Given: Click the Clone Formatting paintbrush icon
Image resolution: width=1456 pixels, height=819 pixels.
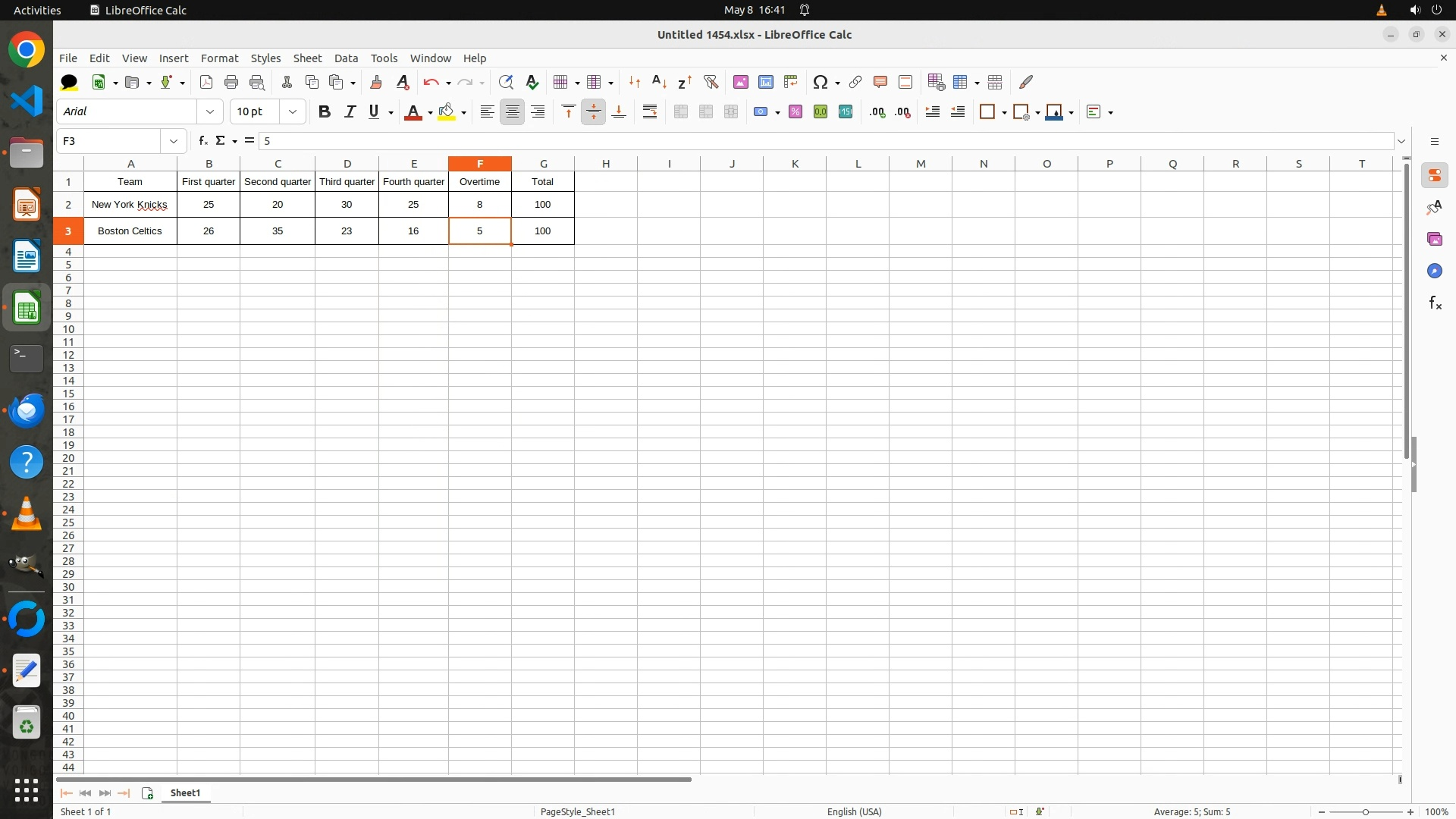Looking at the screenshot, I should 376,82.
